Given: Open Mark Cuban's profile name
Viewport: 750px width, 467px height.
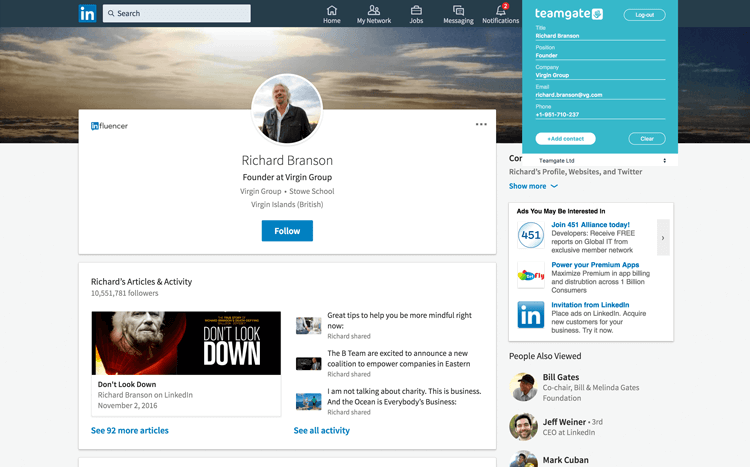Looking at the screenshot, I should (x=565, y=460).
